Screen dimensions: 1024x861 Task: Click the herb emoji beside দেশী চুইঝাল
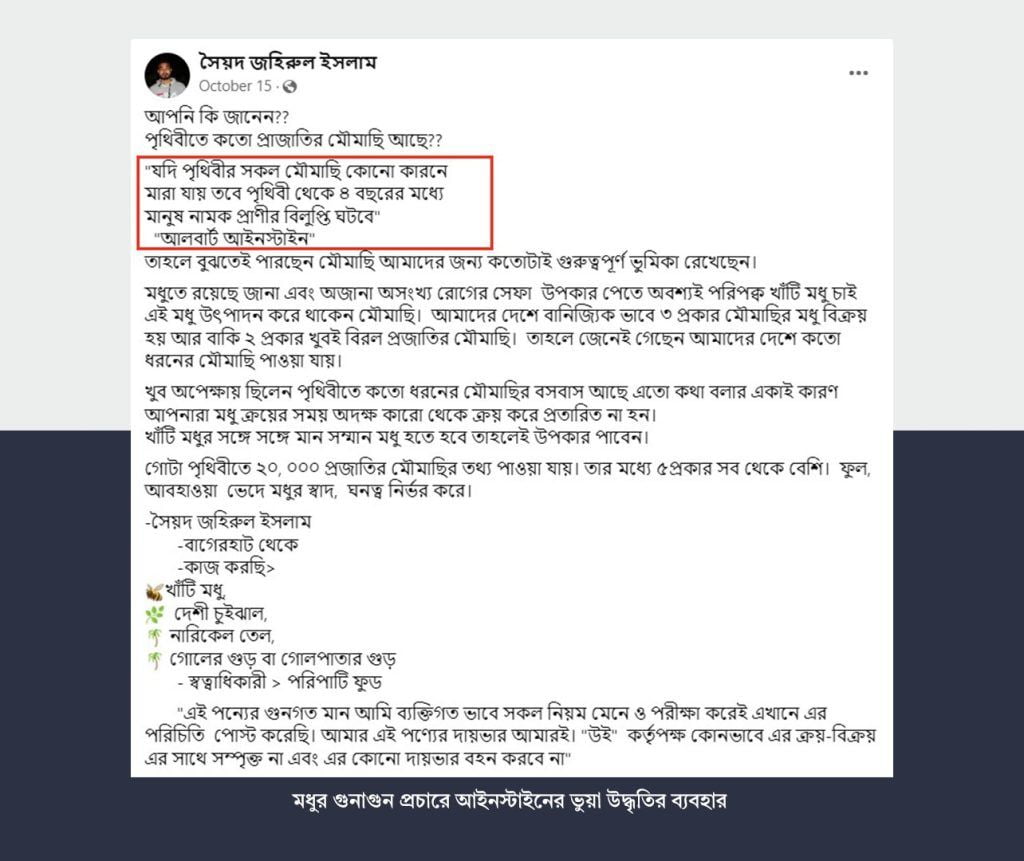click(x=155, y=615)
